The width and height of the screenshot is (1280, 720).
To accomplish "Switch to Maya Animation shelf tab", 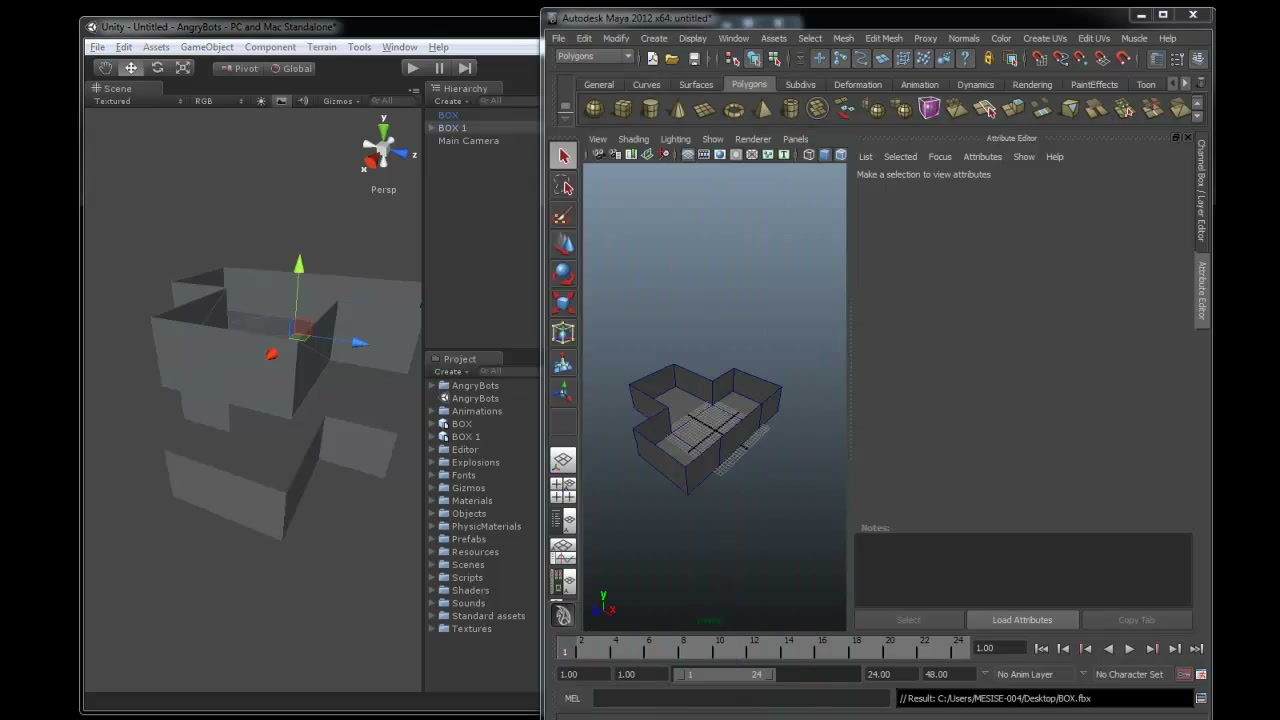I will tap(919, 85).
